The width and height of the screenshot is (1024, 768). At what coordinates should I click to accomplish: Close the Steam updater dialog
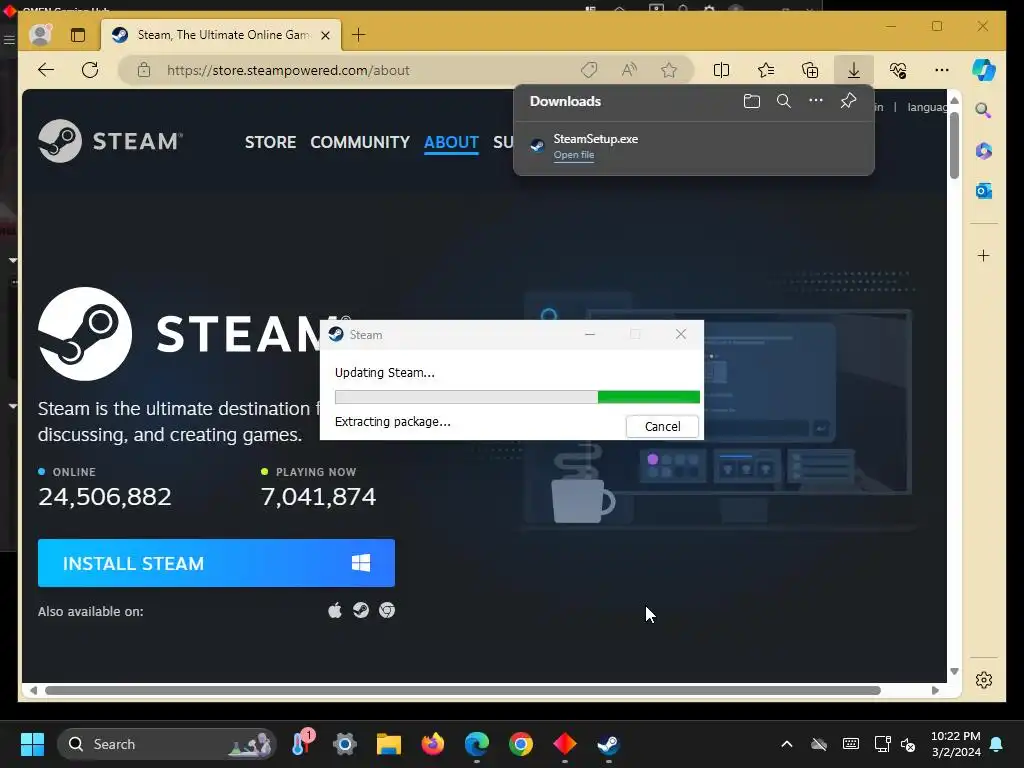pyautogui.click(x=680, y=334)
